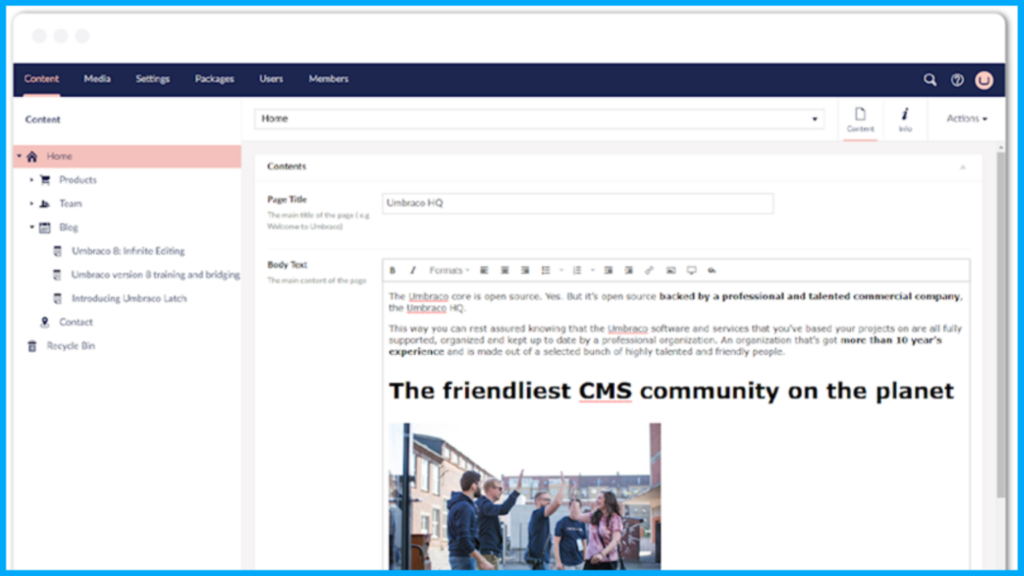Open the user avatar menu
The width and height of the screenshot is (1024, 576).
coord(984,80)
